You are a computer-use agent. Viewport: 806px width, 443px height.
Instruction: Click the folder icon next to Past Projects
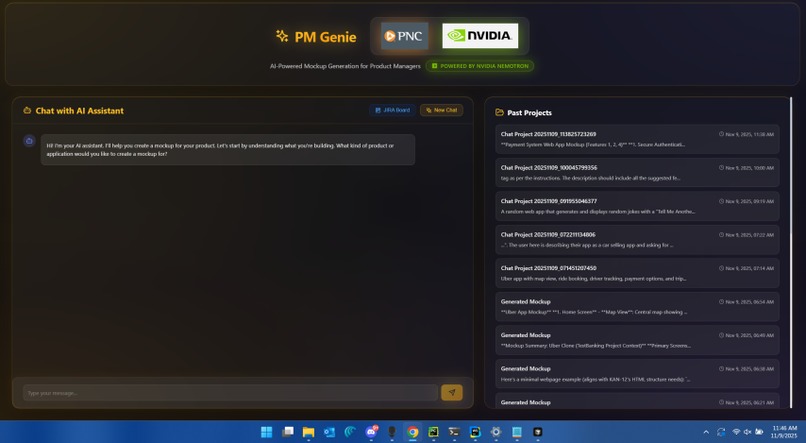click(x=499, y=113)
